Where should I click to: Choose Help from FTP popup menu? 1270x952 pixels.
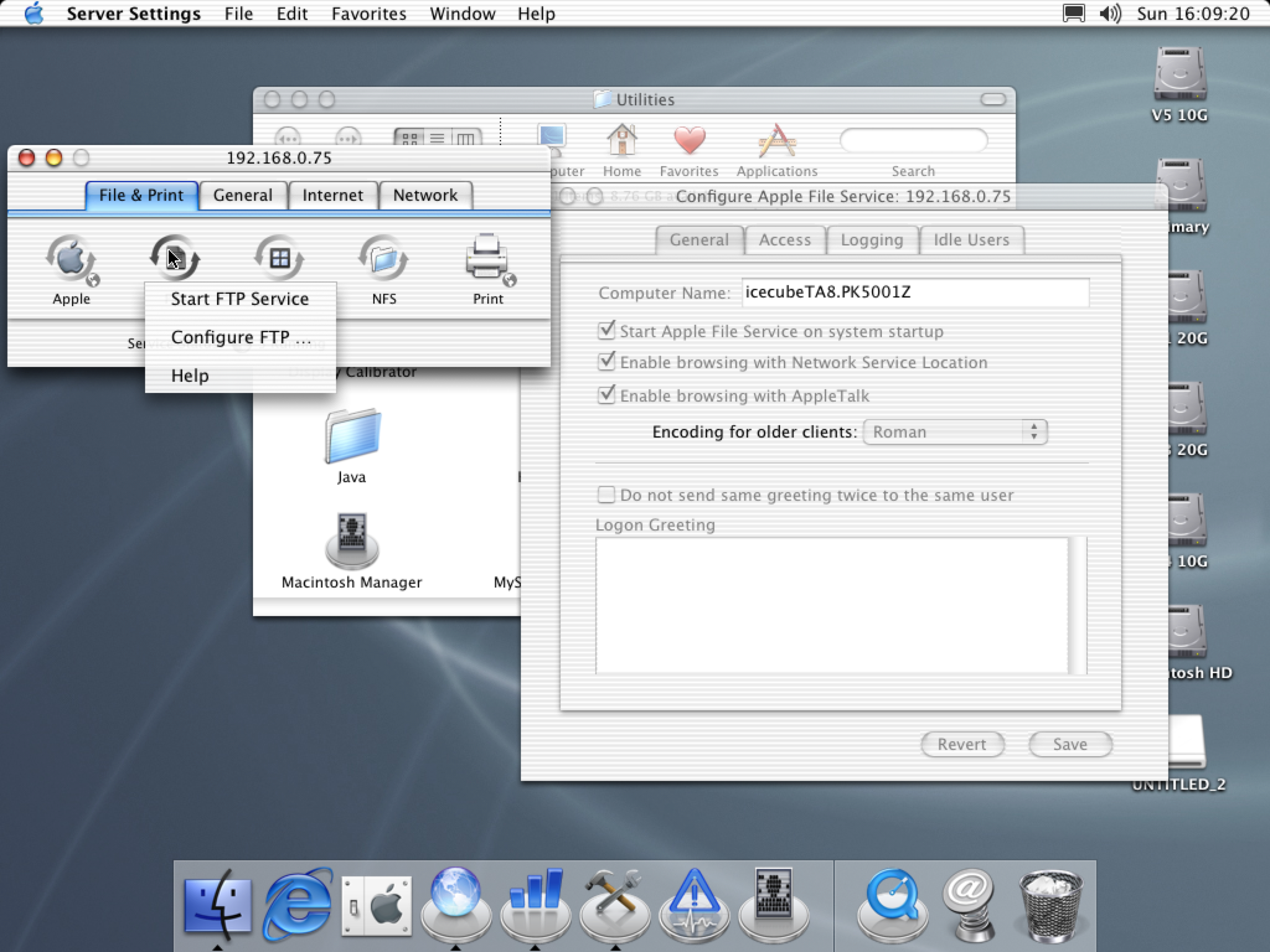click(x=240, y=376)
